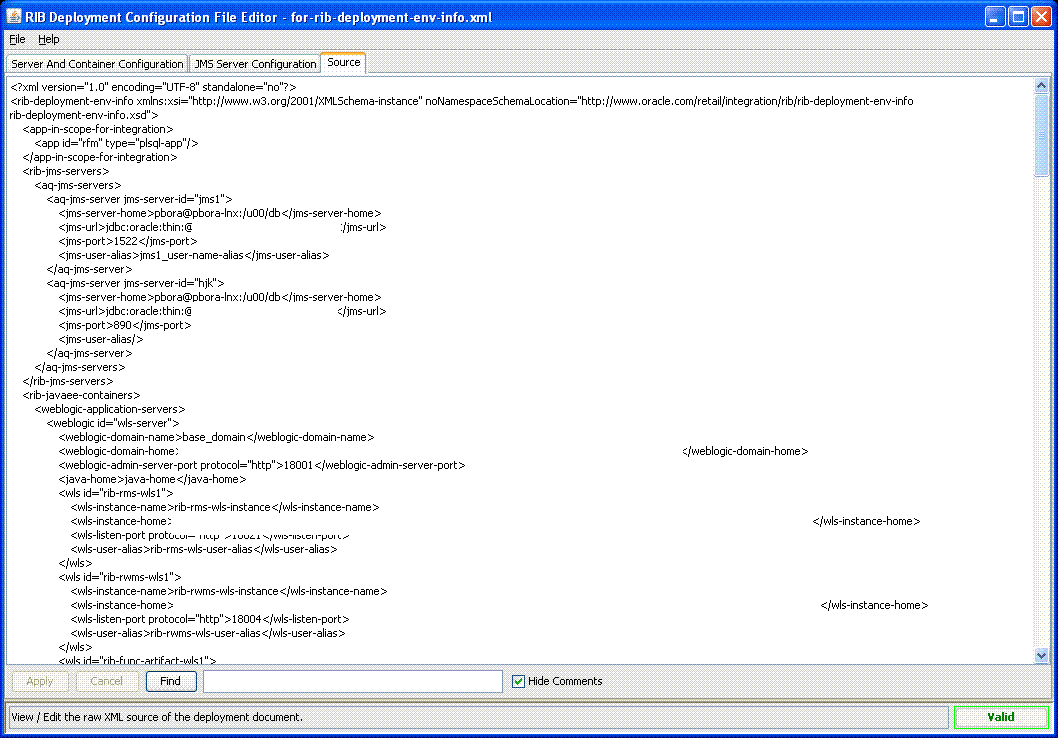Click the scrollbar up arrow
The height and width of the screenshot is (738, 1058).
click(x=1041, y=86)
